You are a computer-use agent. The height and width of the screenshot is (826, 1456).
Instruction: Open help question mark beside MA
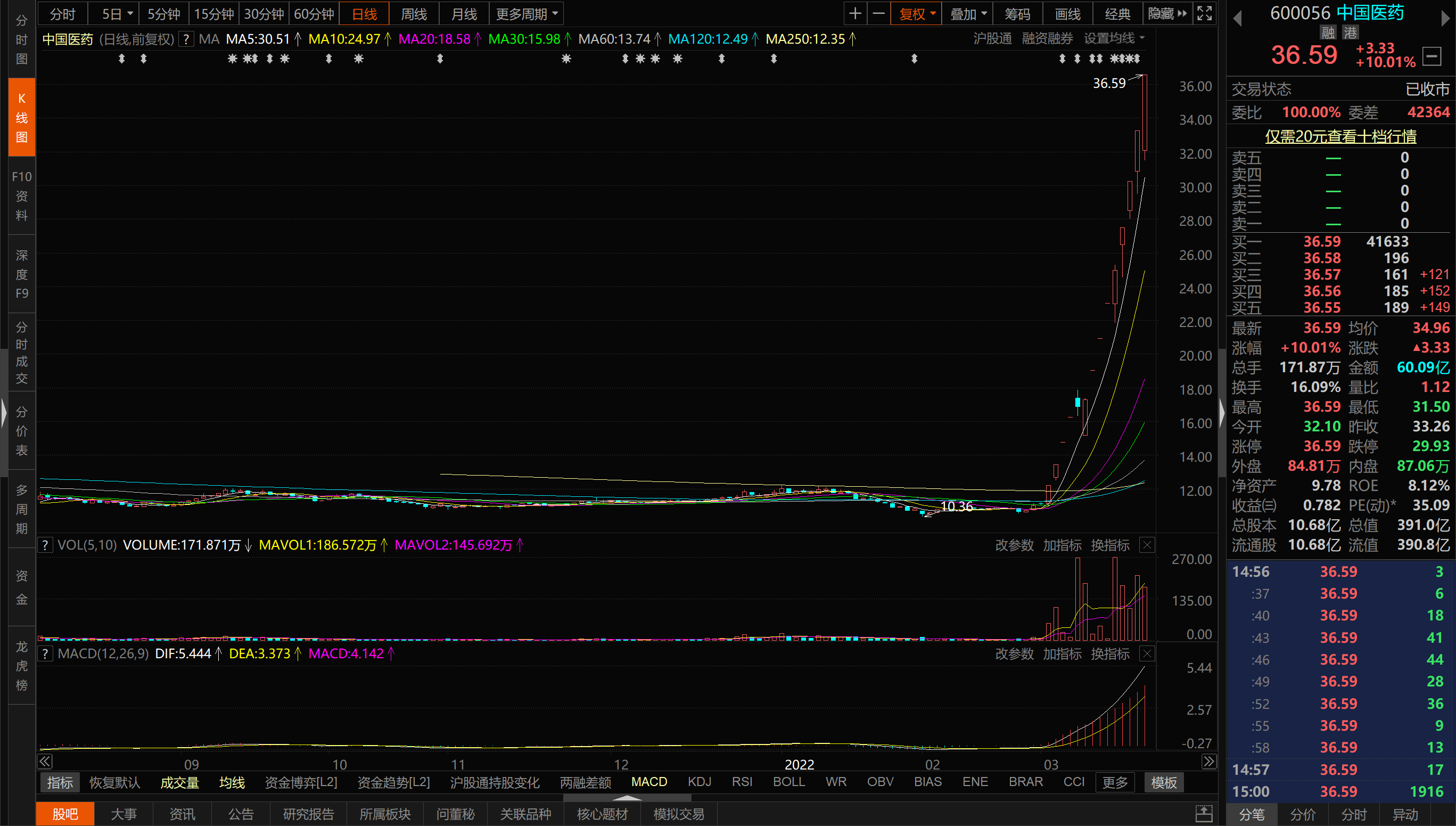(185, 39)
